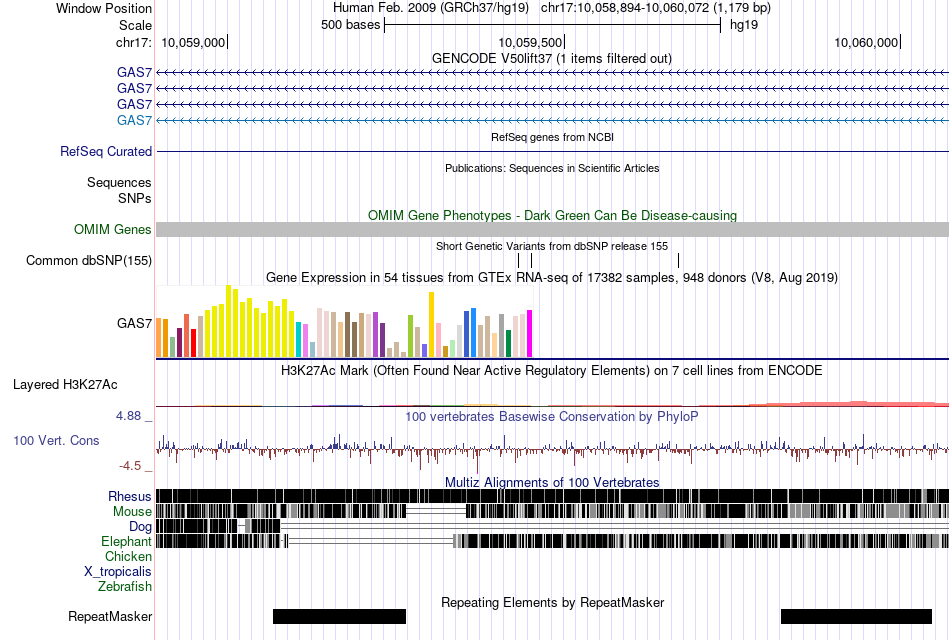
Task: Click the Mouse alignment block row
Action: tap(553, 511)
